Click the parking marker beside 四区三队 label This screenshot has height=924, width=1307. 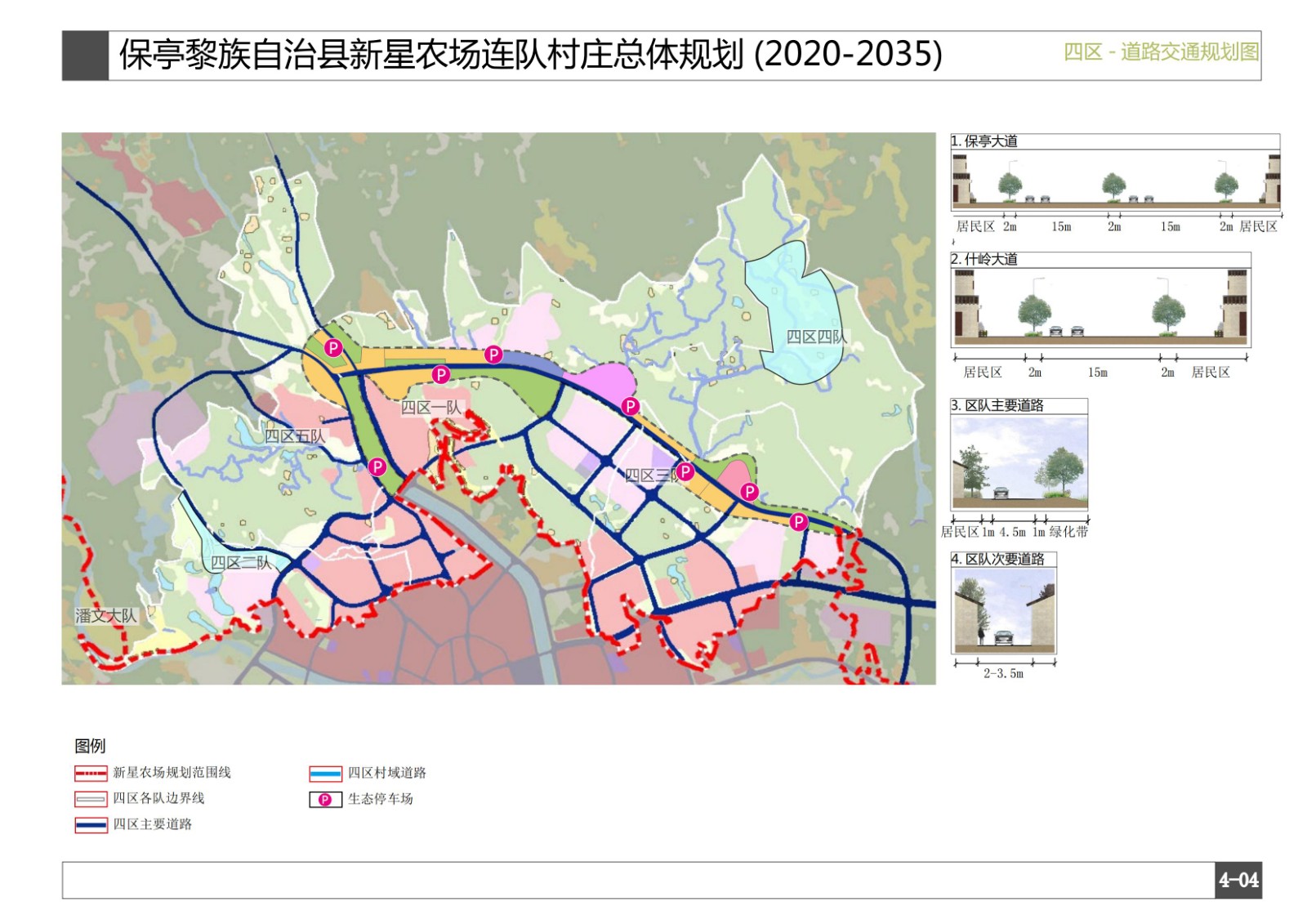pyautogui.click(x=685, y=471)
